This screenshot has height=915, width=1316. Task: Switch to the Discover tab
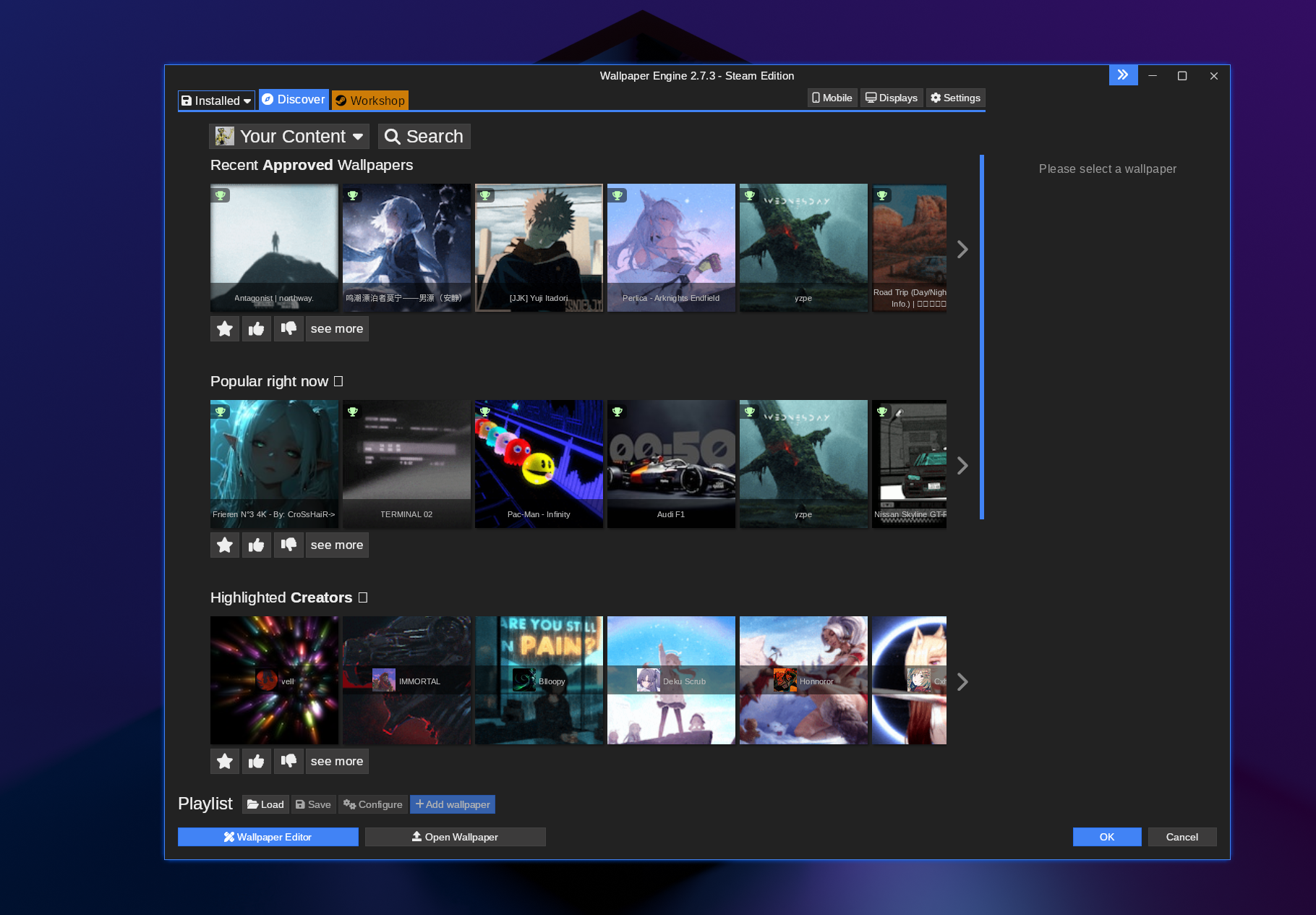click(x=294, y=99)
